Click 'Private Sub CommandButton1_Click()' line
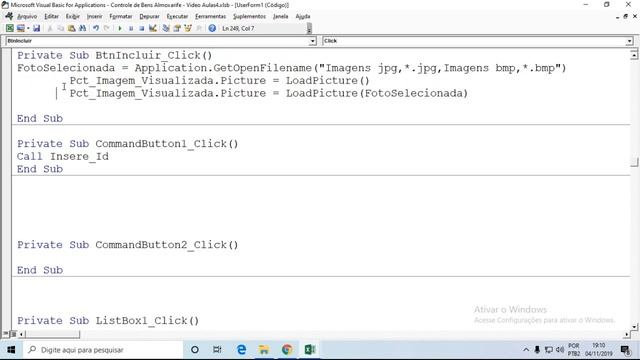 pyautogui.click(x=127, y=144)
